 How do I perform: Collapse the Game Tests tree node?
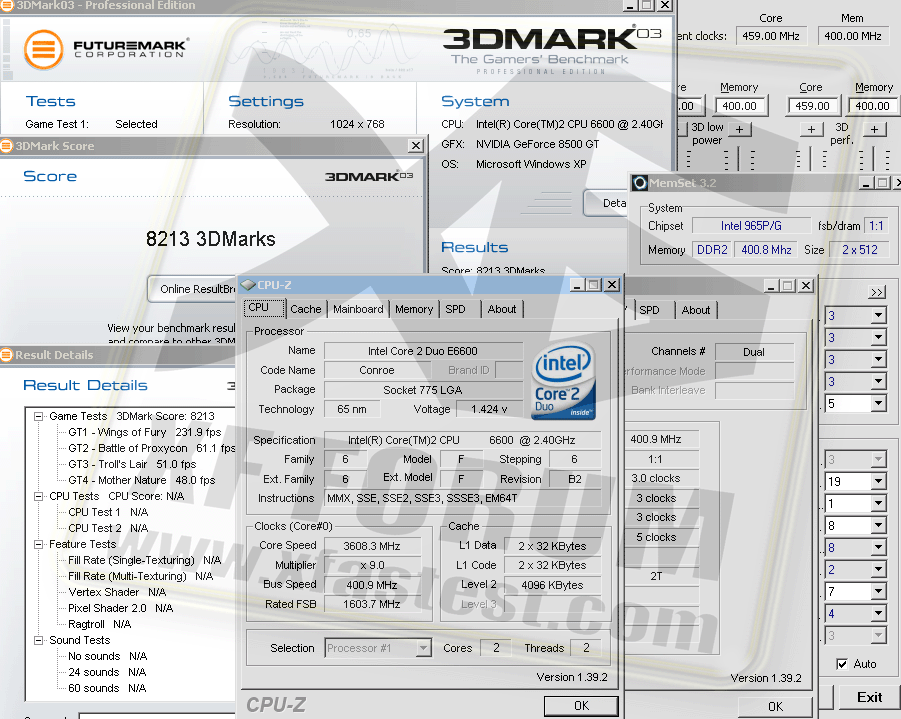pos(39,416)
